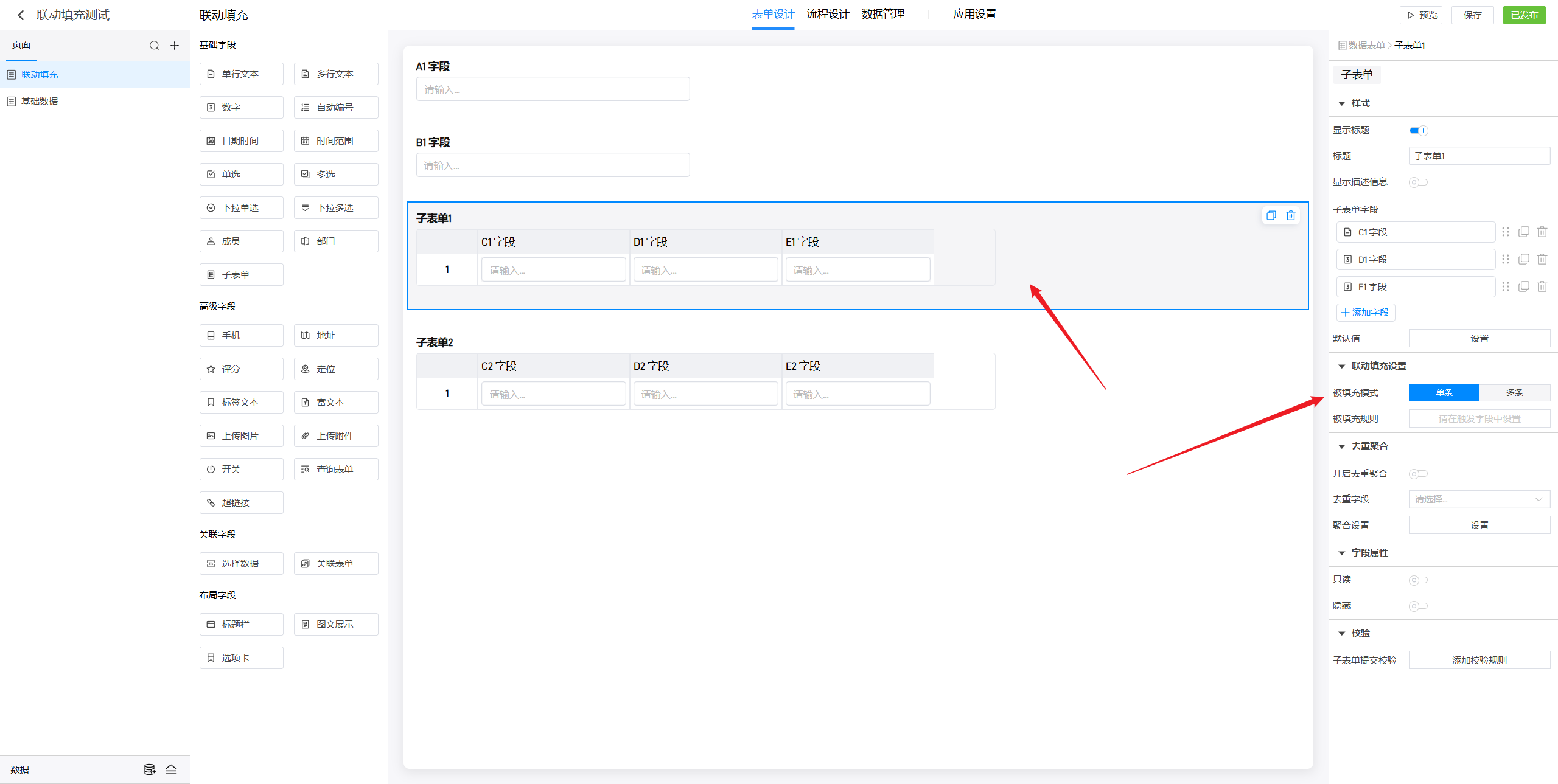Open the 数据管理 tab
This screenshot has width=1558, height=784.
(x=882, y=14)
